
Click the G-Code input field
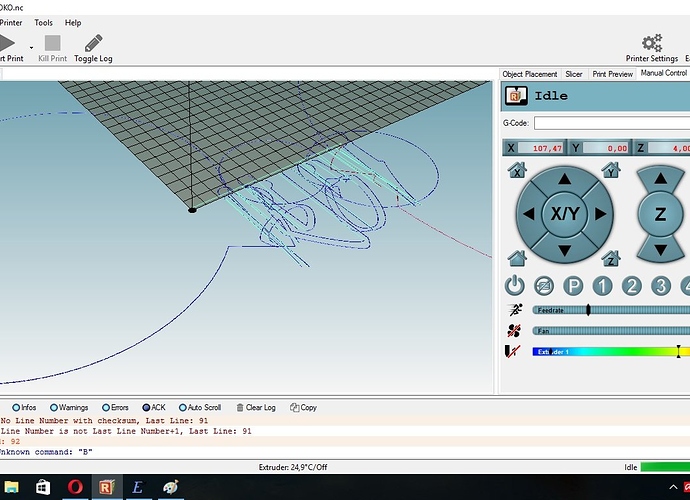click(612, 123)
